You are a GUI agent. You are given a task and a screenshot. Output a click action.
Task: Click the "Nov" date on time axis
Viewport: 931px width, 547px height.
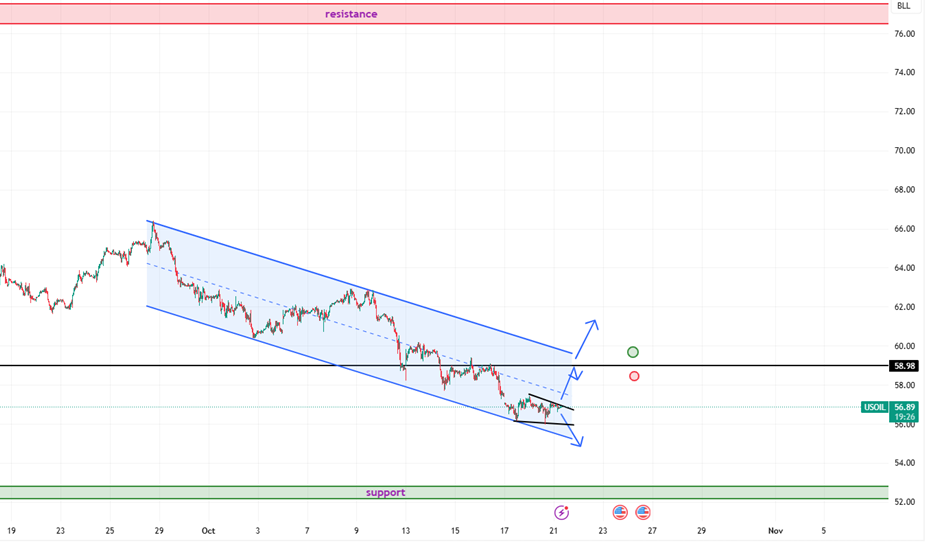(773, 531)
